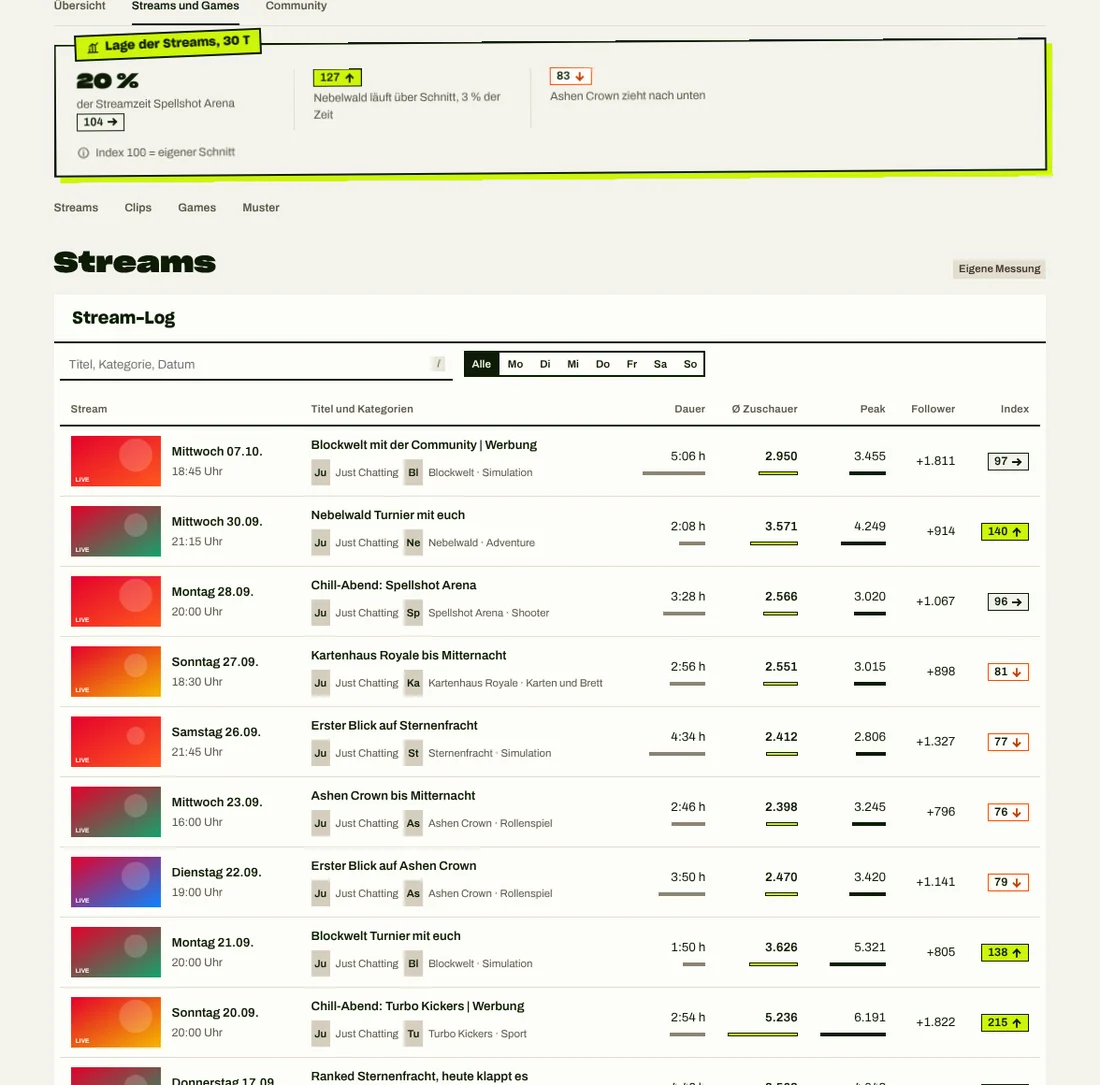Click the Ne Nebelwald category badge
This screenshot has width=1100, height=1085.
click(x=413, y=543)
